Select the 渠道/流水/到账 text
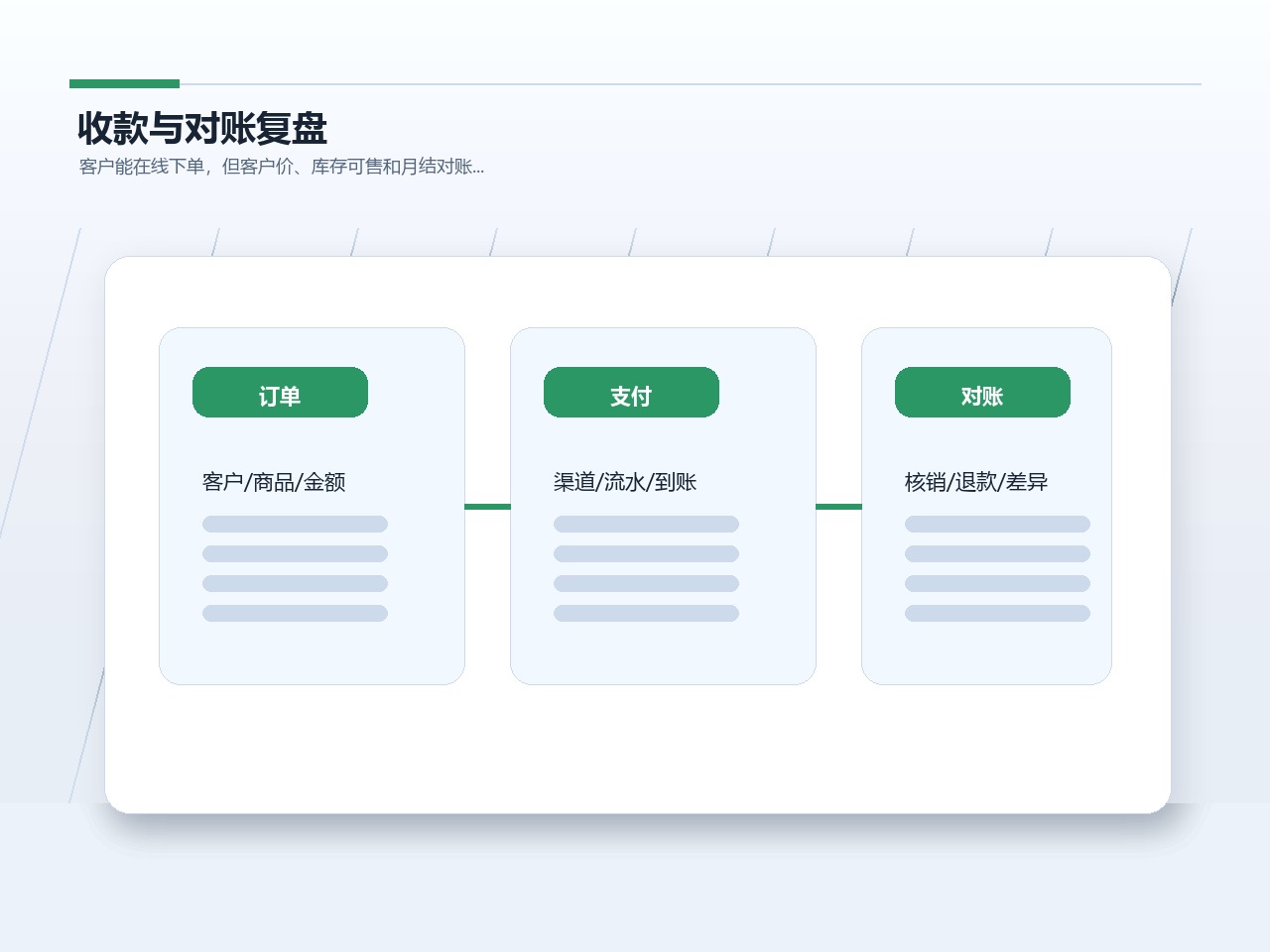Image resolution: width=1270 pixels, height=952 pixels. tap(625, 482)
